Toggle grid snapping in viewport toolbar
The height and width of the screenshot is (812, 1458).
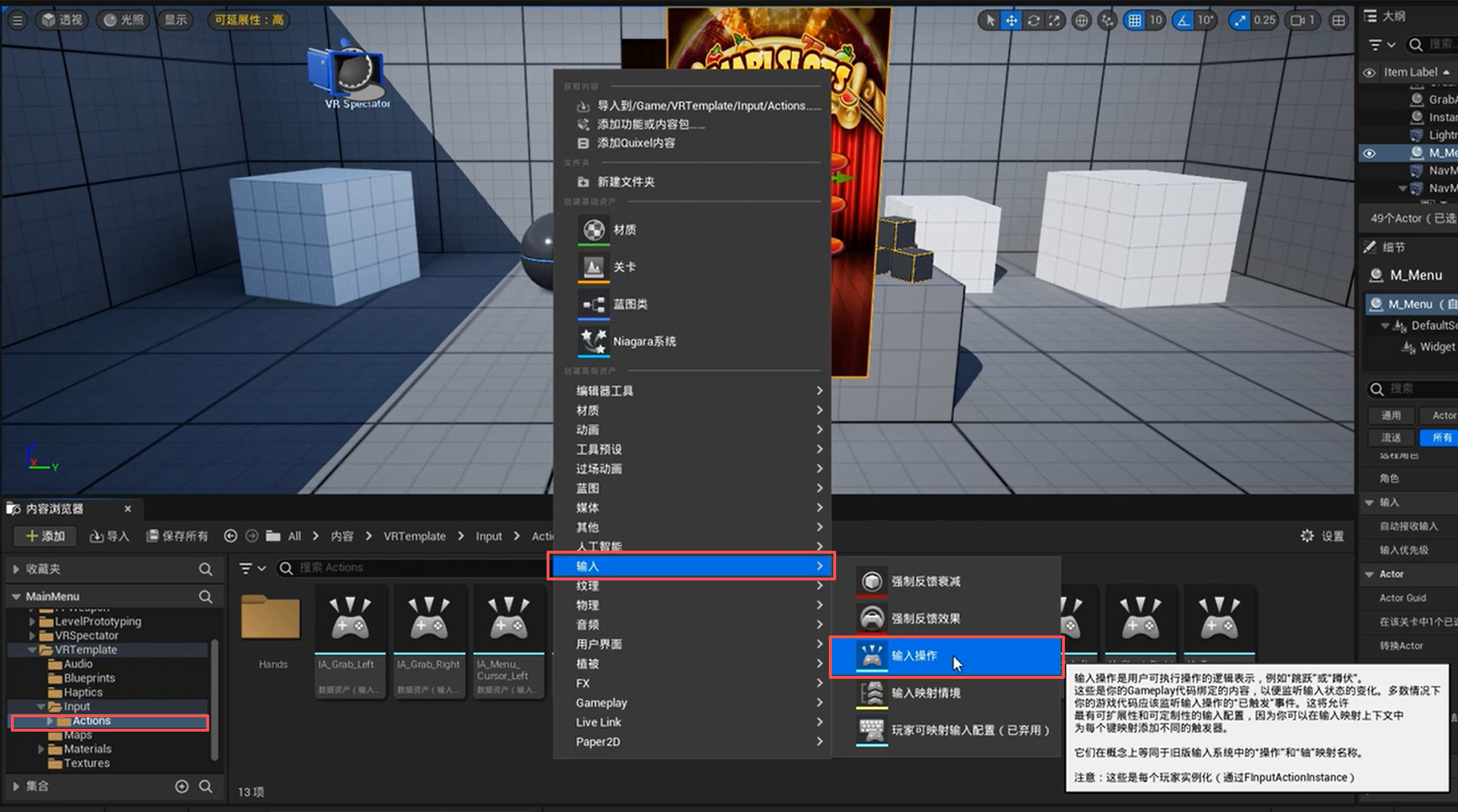click(x=1134, y=20)
